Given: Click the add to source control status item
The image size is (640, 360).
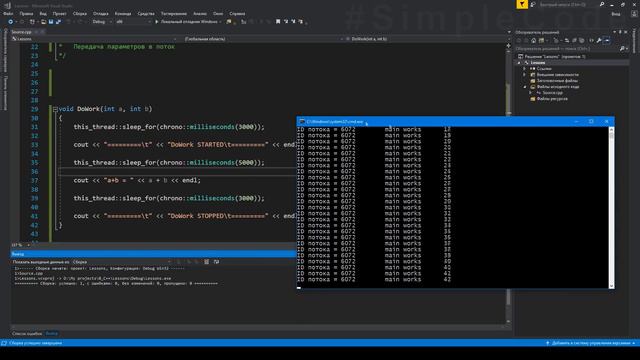Looking at the screenshot, I should 591,343.
